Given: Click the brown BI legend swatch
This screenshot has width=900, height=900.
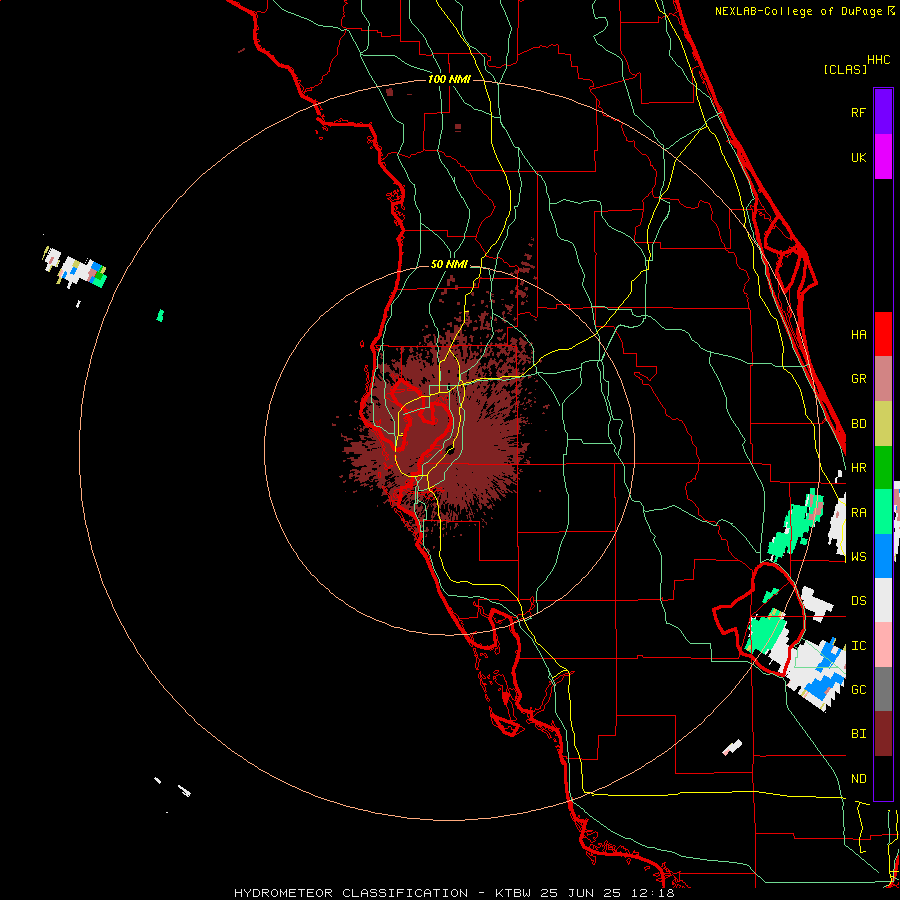Looking at the screenshot, I should [x=883, y=734].
